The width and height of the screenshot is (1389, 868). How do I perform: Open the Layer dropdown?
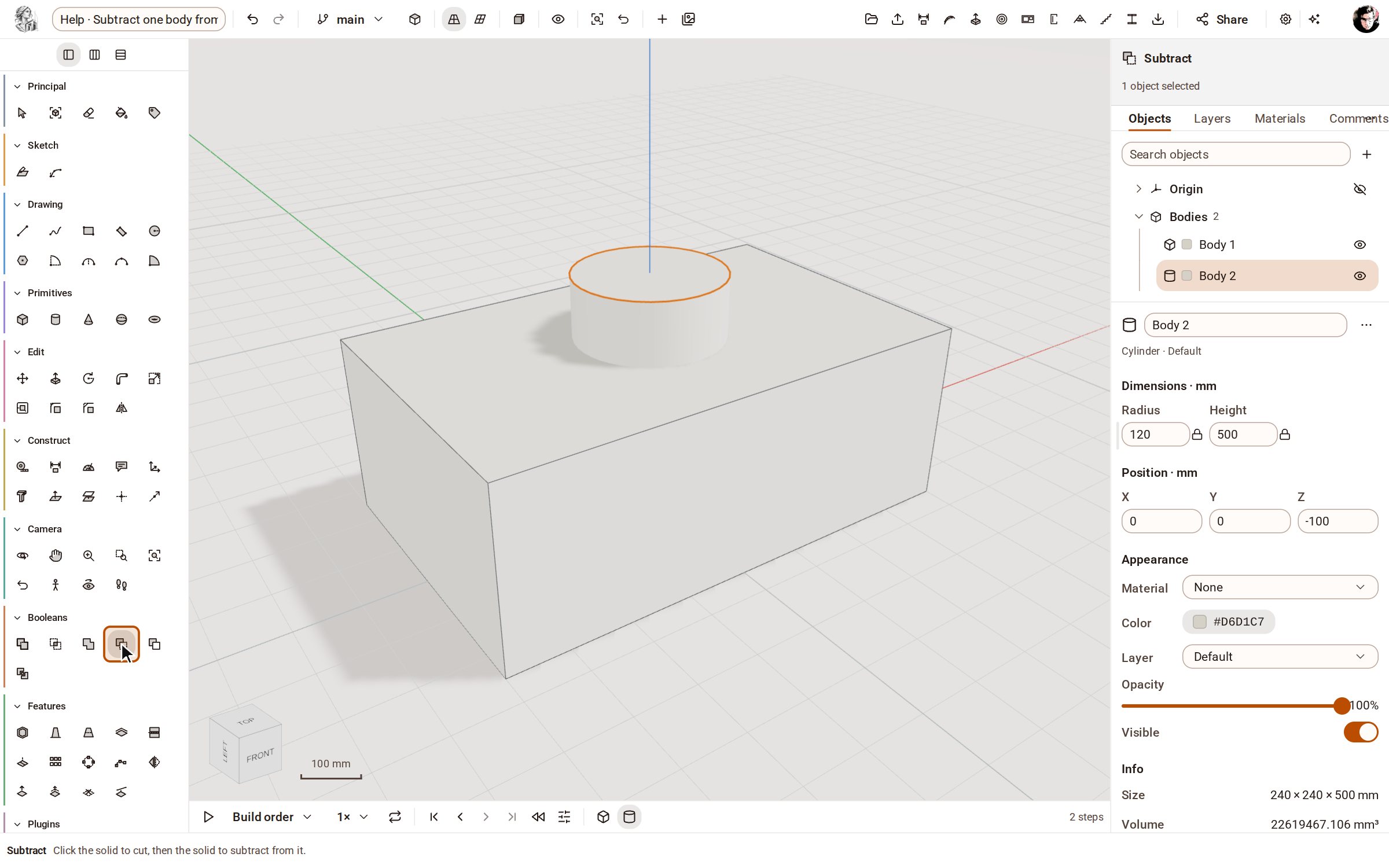(1280, 657)
